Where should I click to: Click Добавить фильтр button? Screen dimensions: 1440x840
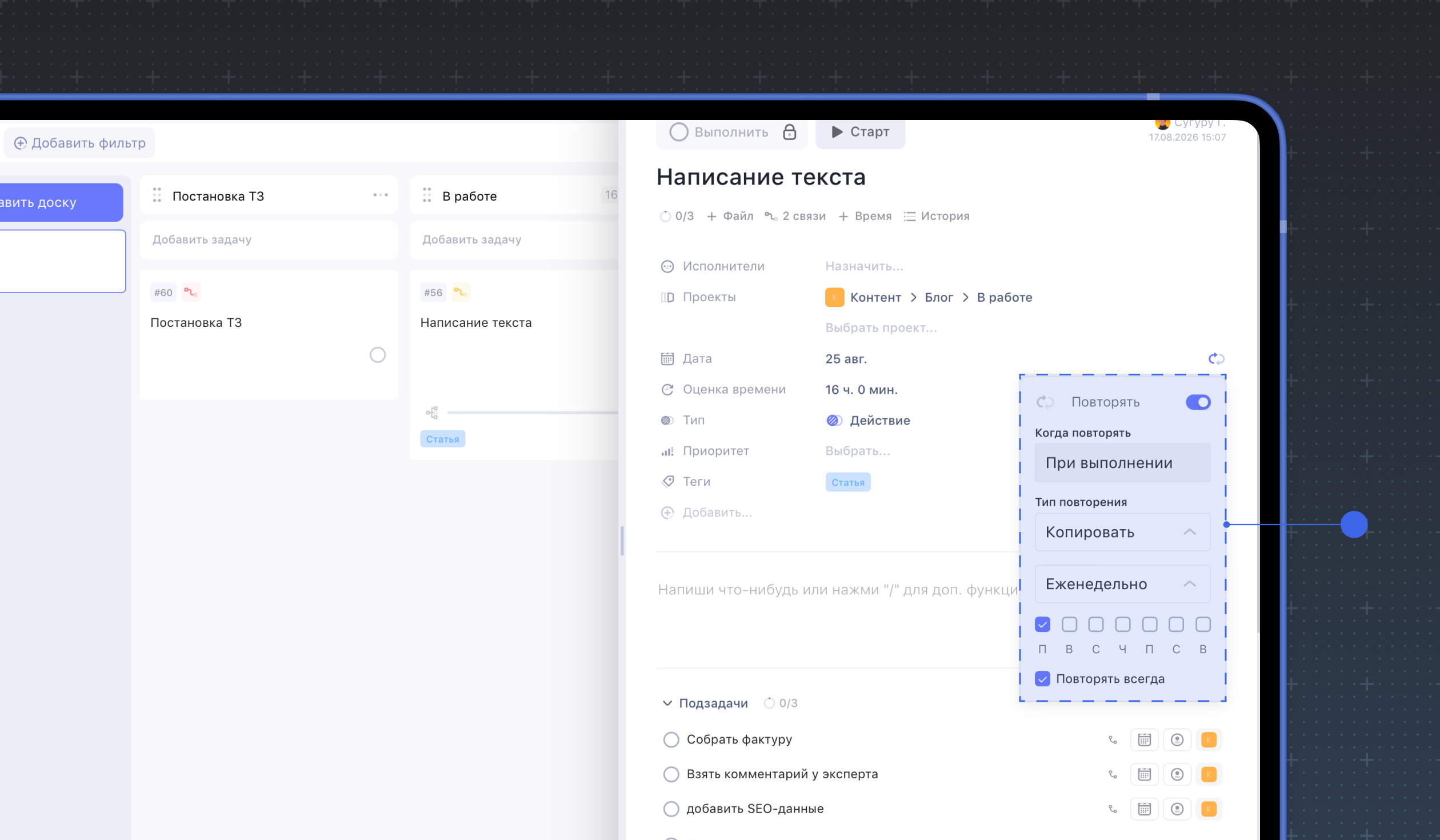coord(79,143)
